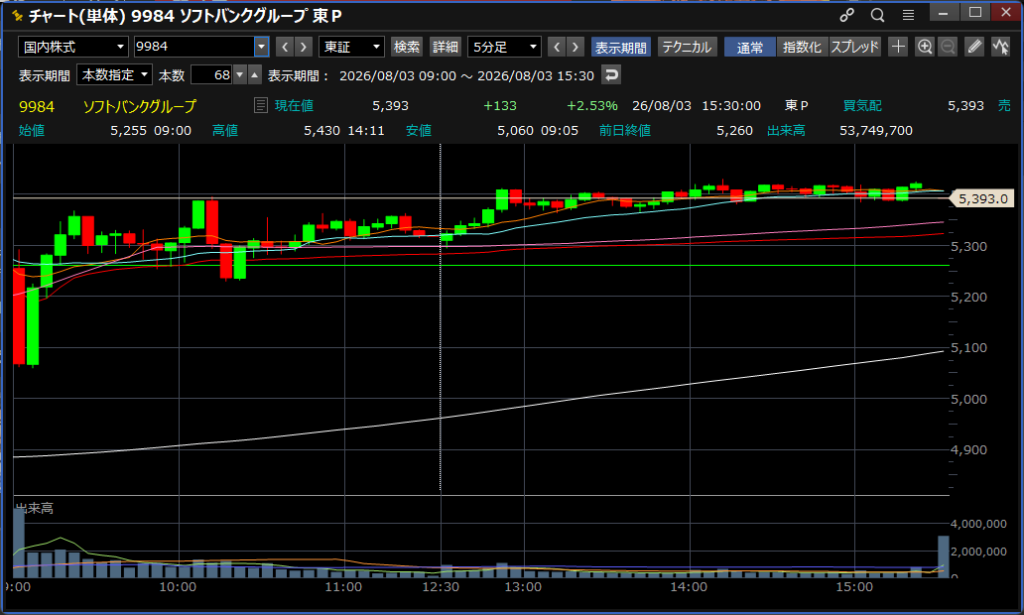The image size is (1024, 615).
Task: Select the pencil drawing tool
Action: (x=974, y=46)
